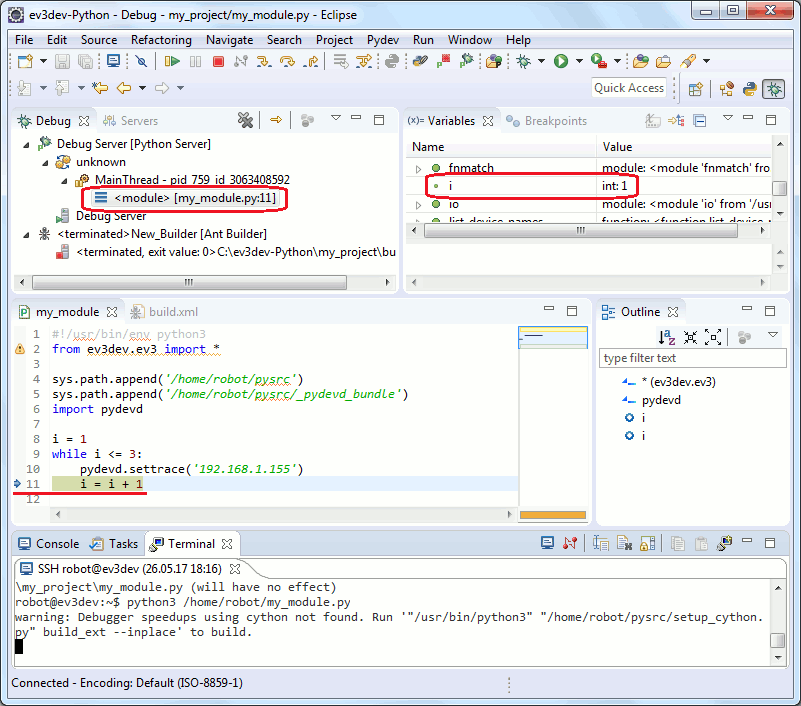Remove all terminated launches in Debug view
Viewport: 801px width, 706px height.
coord(245,121)
